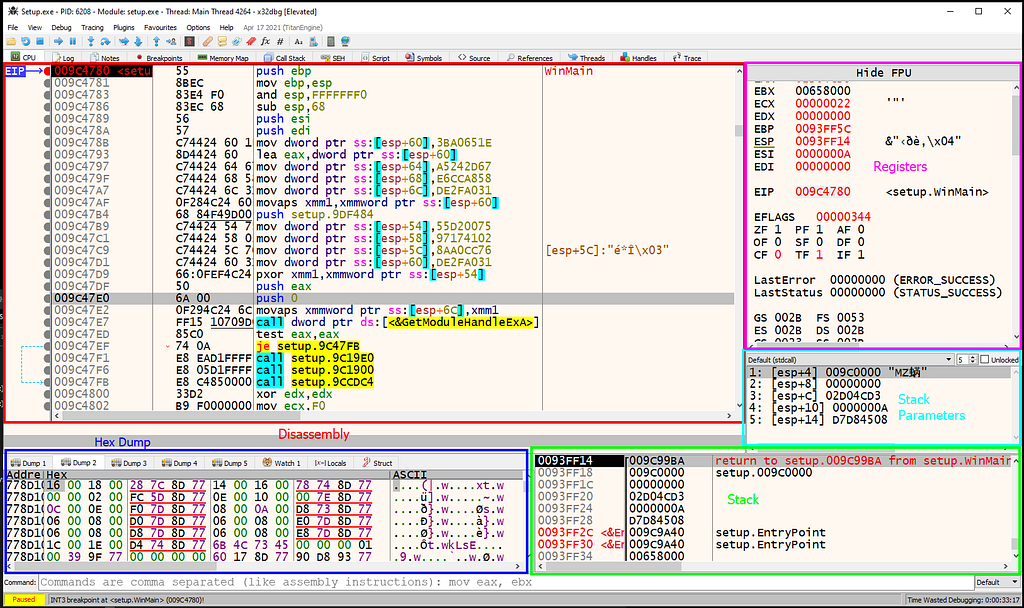Viewport: 1024px width, 608px height.
Task: Toggle the Unlocked checkbox in stack parameters
Action: (985, 360)
